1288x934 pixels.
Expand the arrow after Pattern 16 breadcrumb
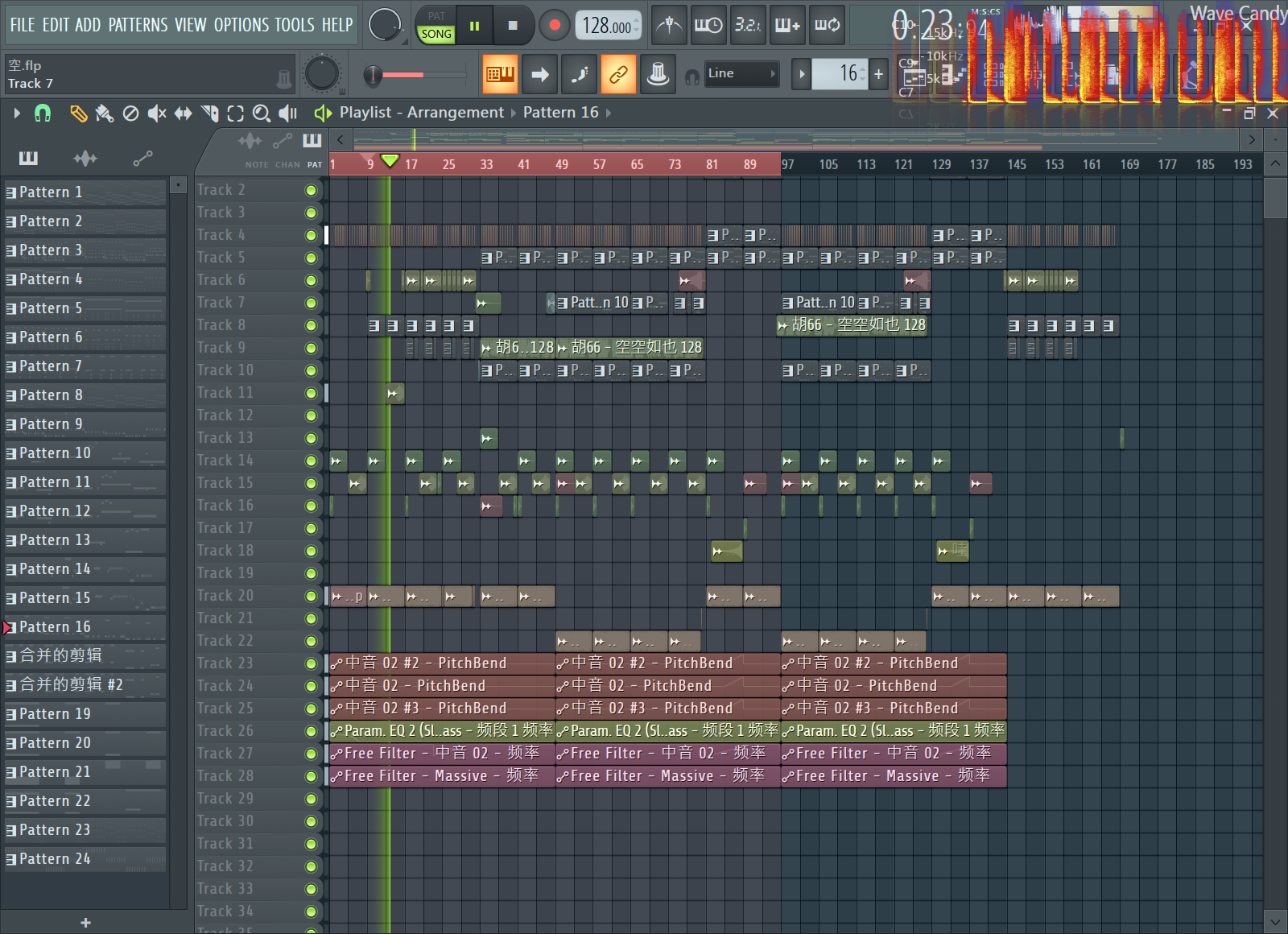tap(609, 113)
